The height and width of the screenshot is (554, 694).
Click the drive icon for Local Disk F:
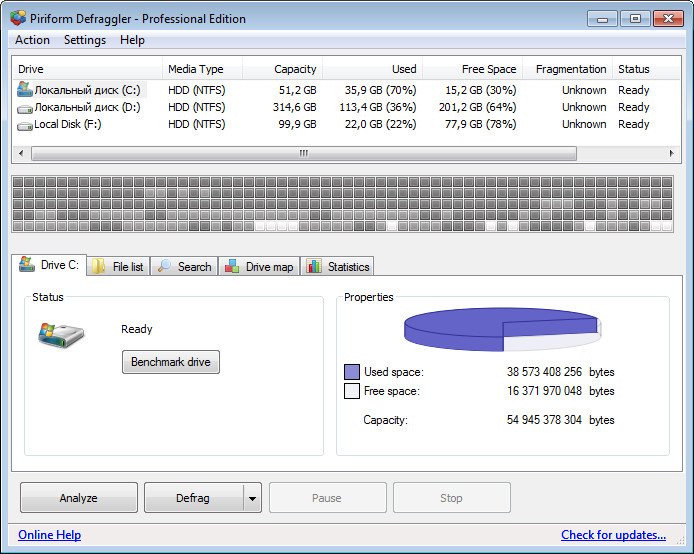[25, 126]
